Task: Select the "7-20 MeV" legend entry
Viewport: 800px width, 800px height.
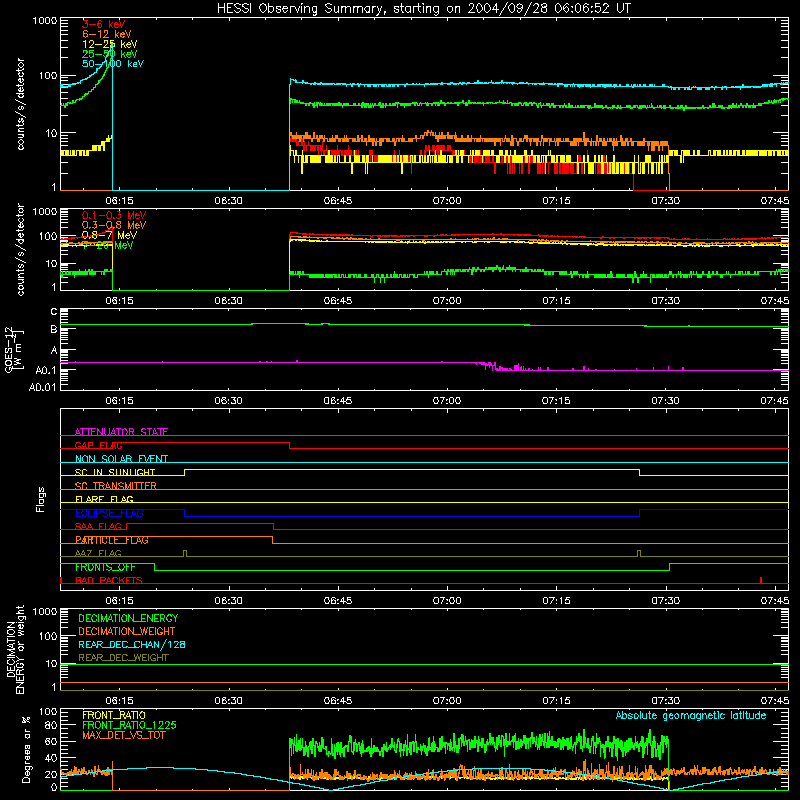Action: 108,245
